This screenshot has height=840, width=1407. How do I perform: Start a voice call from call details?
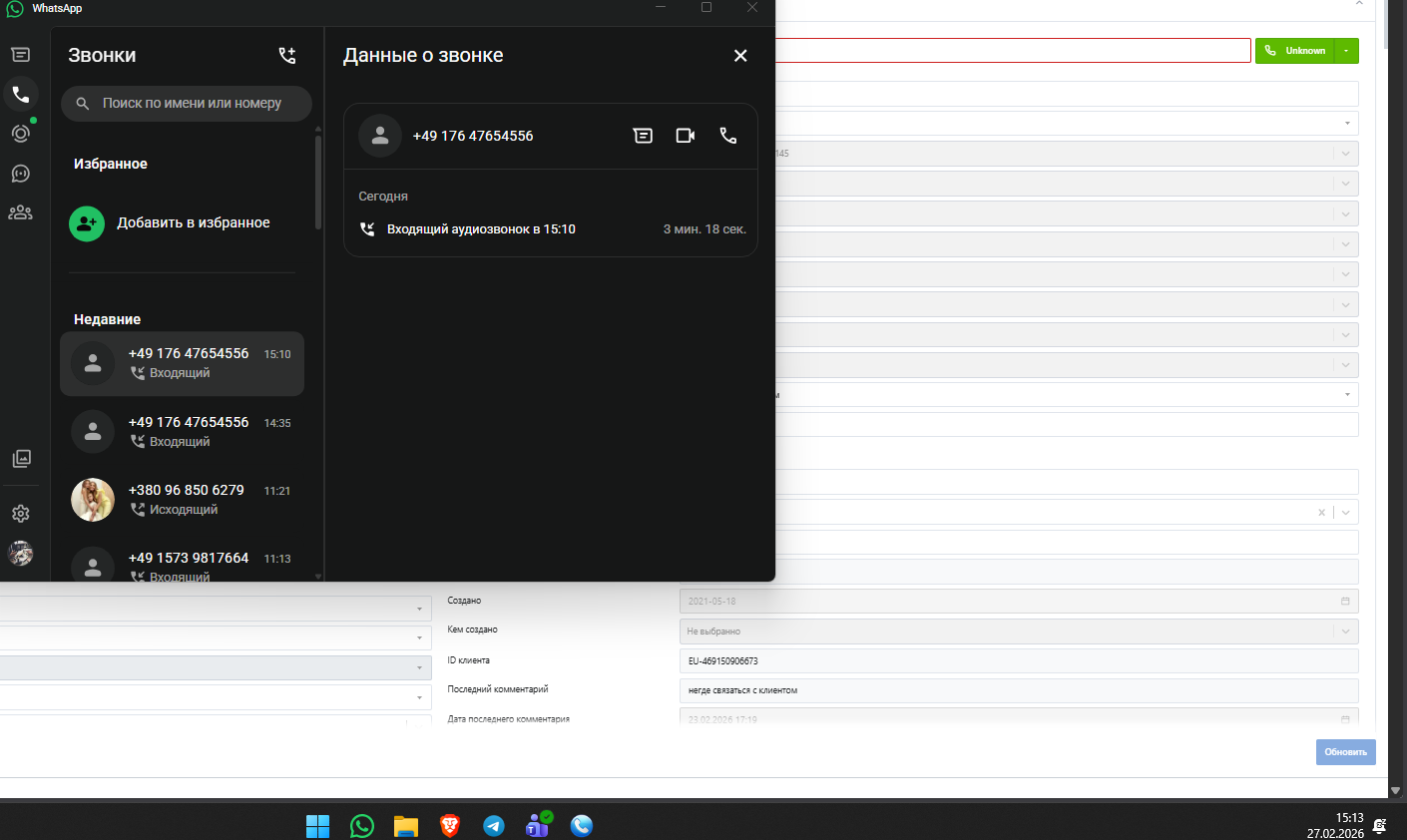coord(728,136)
